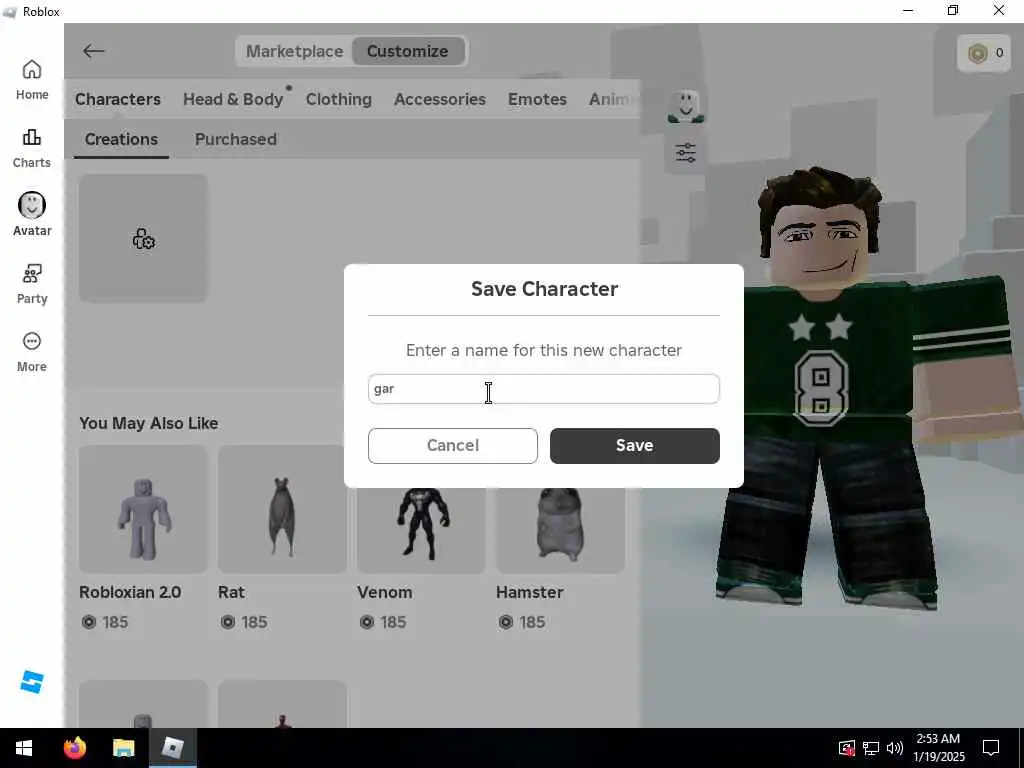Select the Characters tab

coord(118,99)
